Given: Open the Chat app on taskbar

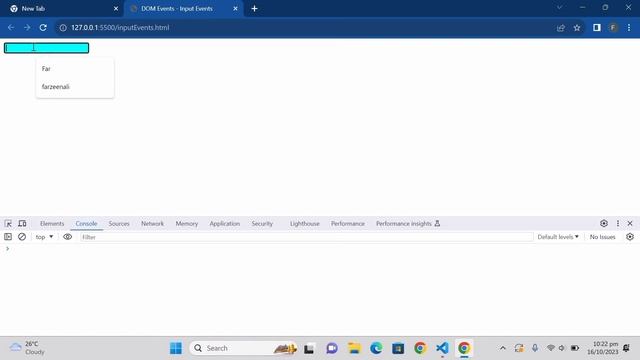Looking at the screenshot, I should 332,348.
